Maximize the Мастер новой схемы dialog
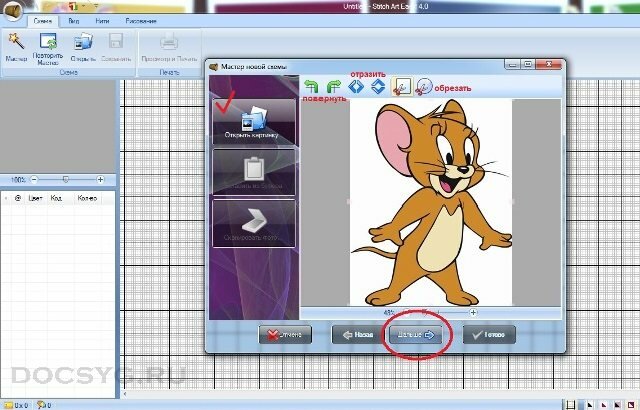This screenshot has height=410, width=640. point(528,64)
